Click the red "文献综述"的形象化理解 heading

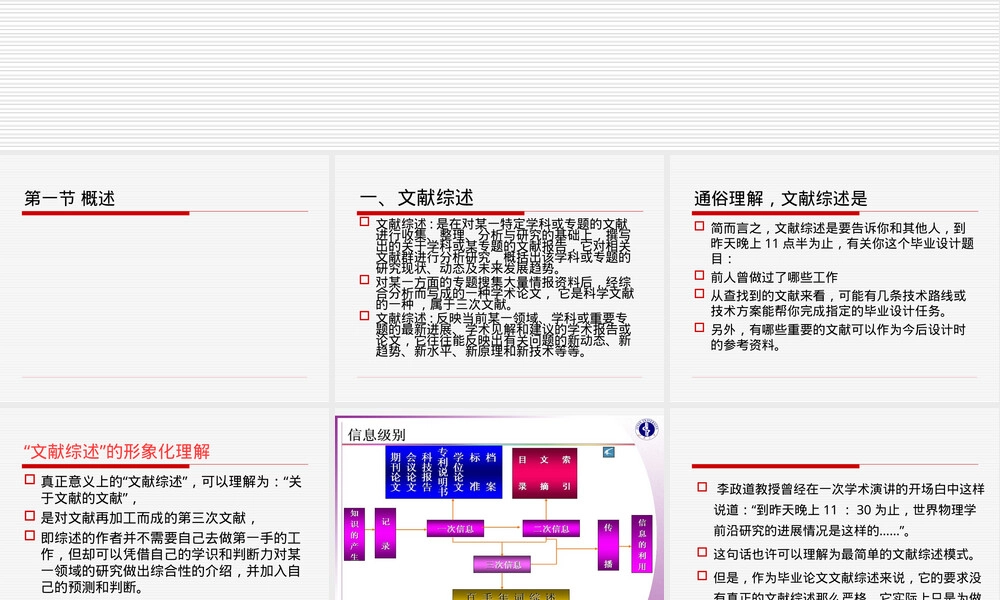pyautogui.click(x=117, y=451)
